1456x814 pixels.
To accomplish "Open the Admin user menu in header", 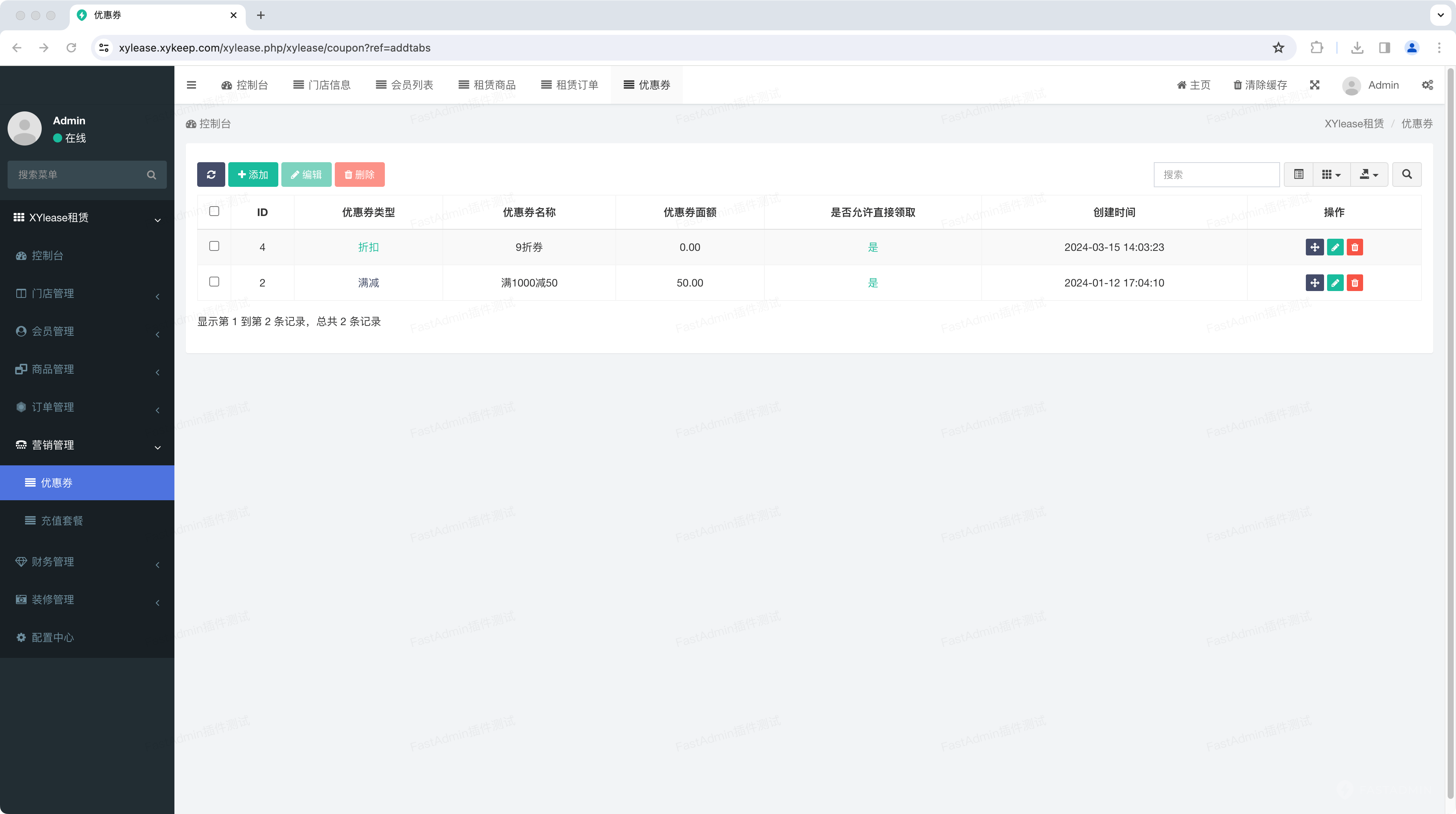I will (1371, 85).
